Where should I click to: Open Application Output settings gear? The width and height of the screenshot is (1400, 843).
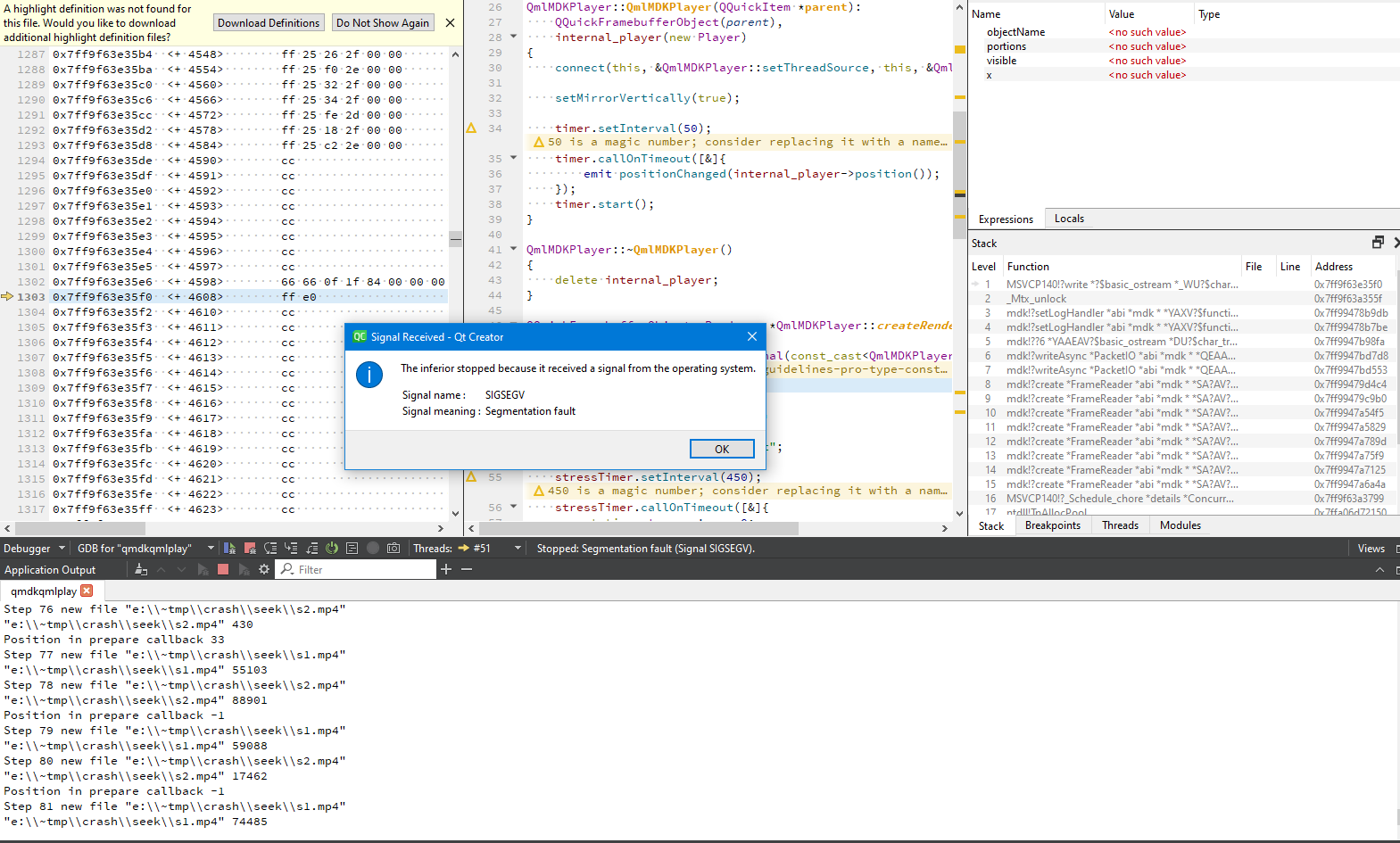tap(263, 569)
